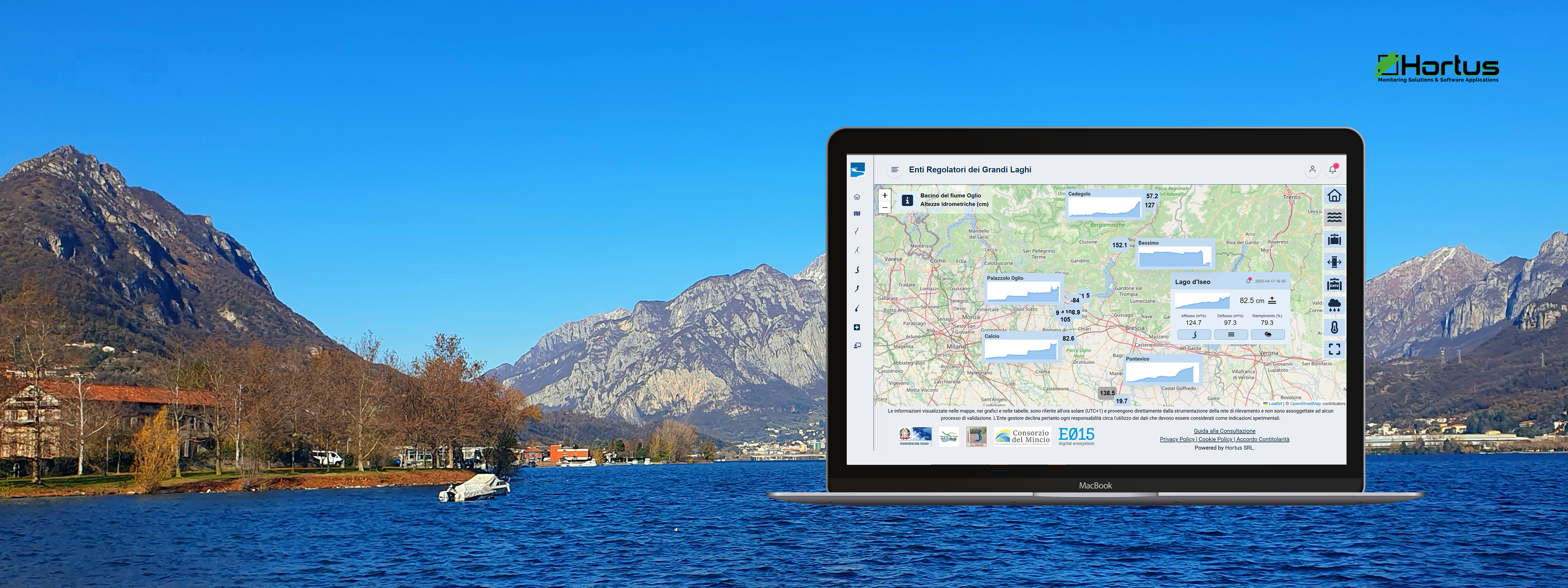1568x588 pixels.
Task: Open the map icon in the left sidebar
Action: point(857,214)
